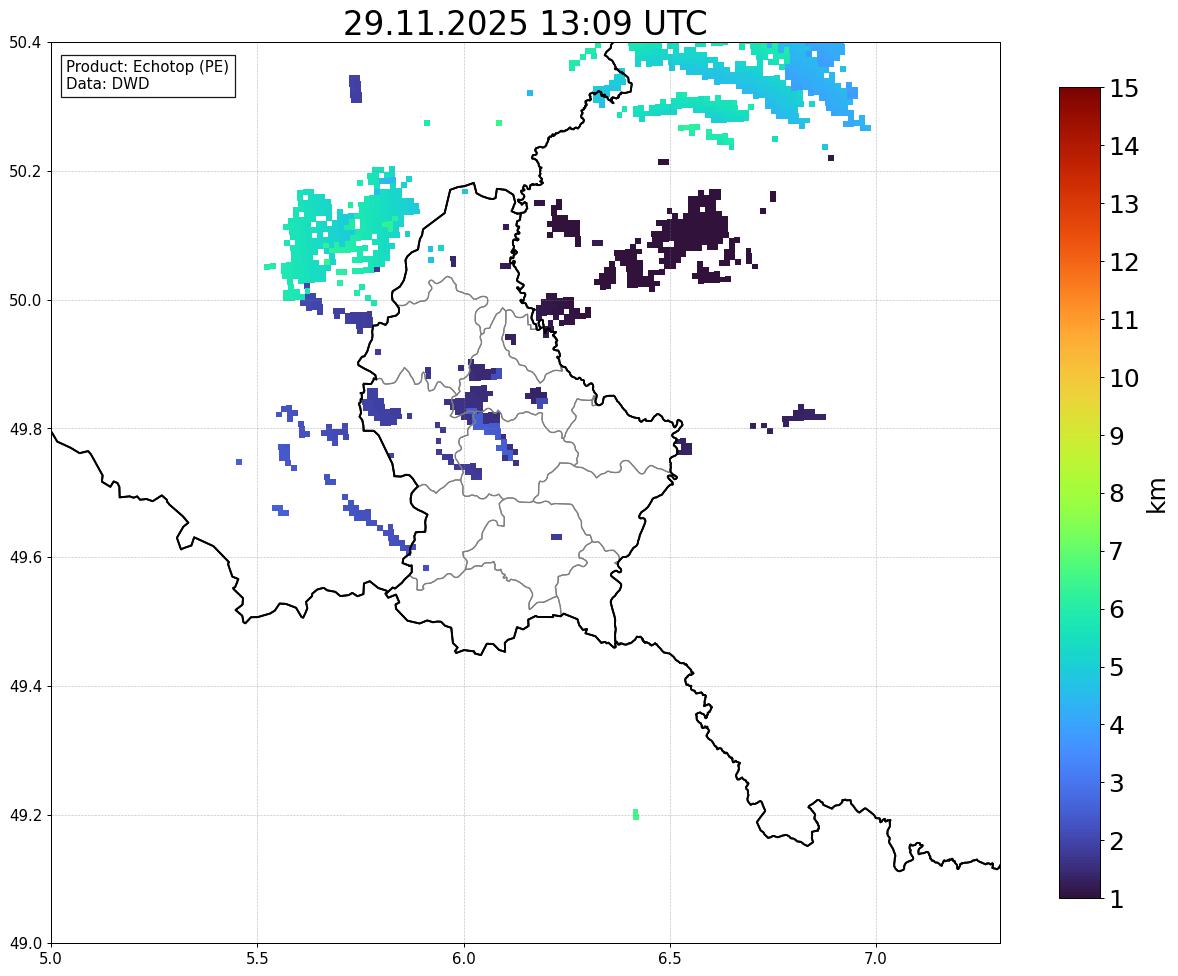
Task: Click the colorbar tick label 5
Action: (x=1116, y=667)
